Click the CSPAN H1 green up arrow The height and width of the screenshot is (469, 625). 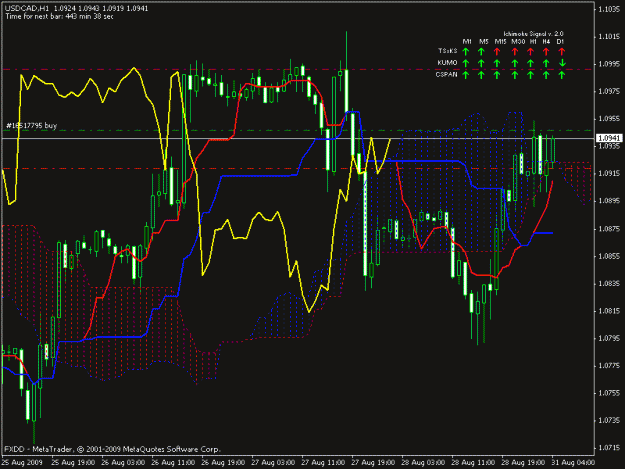tap(531, 75)
